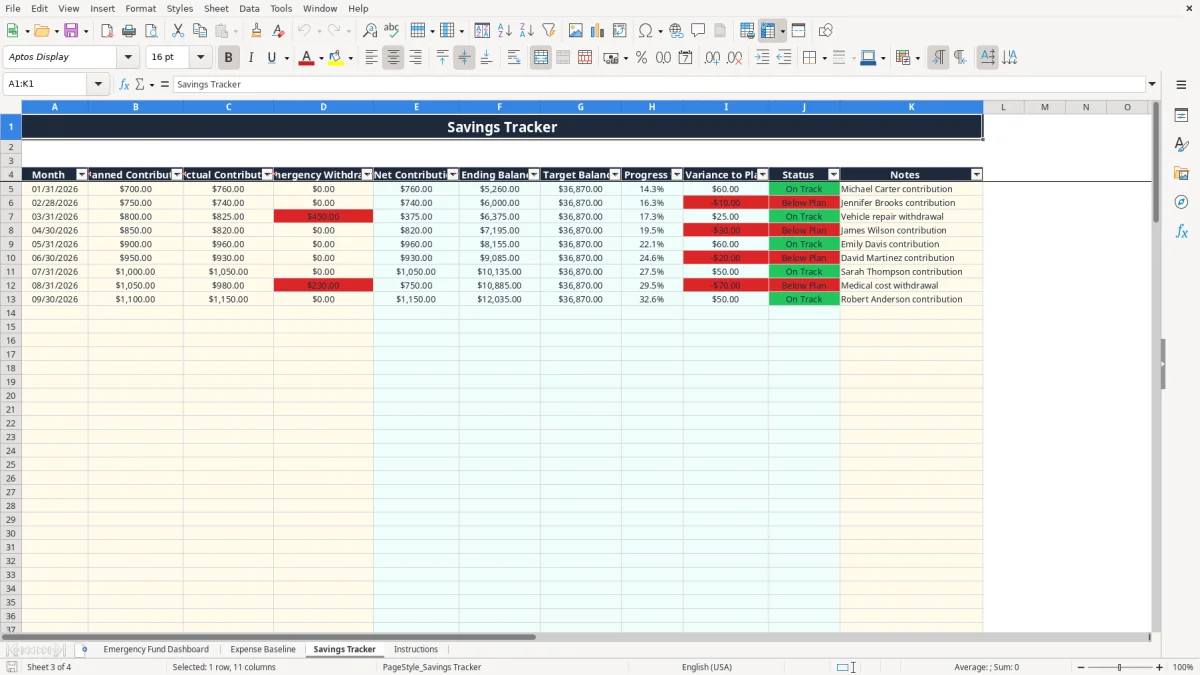1200x675 pixels.
Task: Insert Comment speech bubble icon
Action: click(x=698, y=31)
